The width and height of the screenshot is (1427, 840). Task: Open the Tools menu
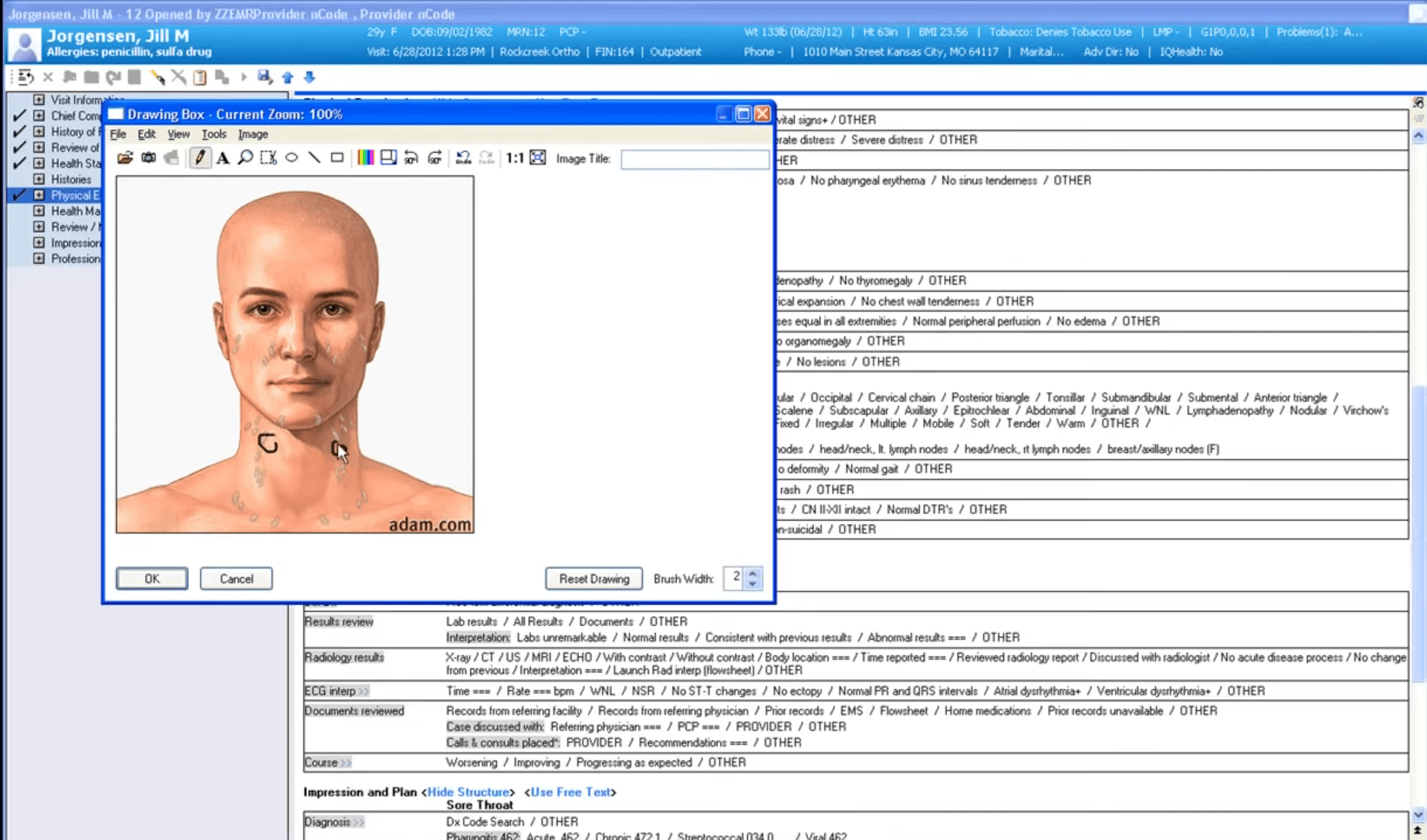pyautogui.click(x=213, y=134)
